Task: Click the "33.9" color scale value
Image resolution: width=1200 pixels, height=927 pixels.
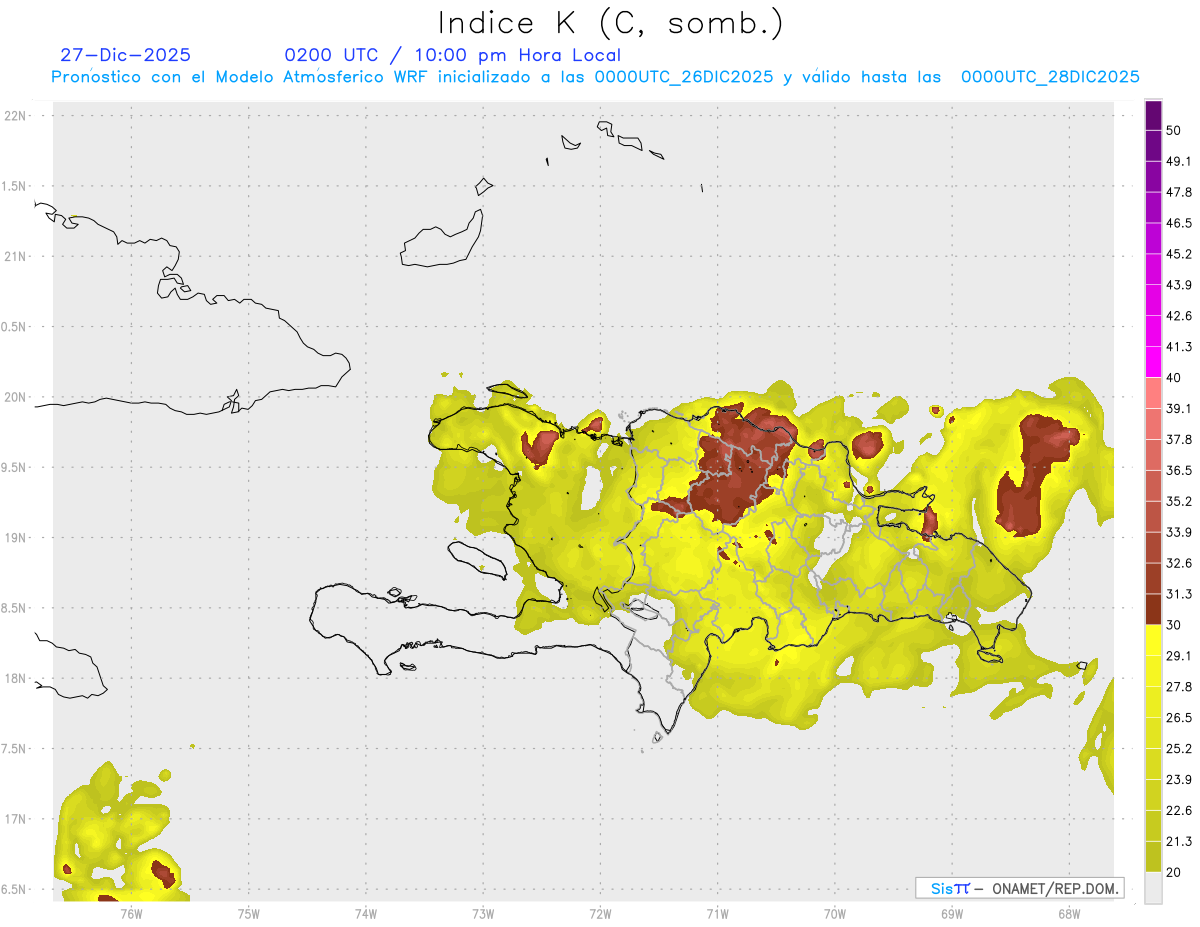Action: pos(1179,532)
